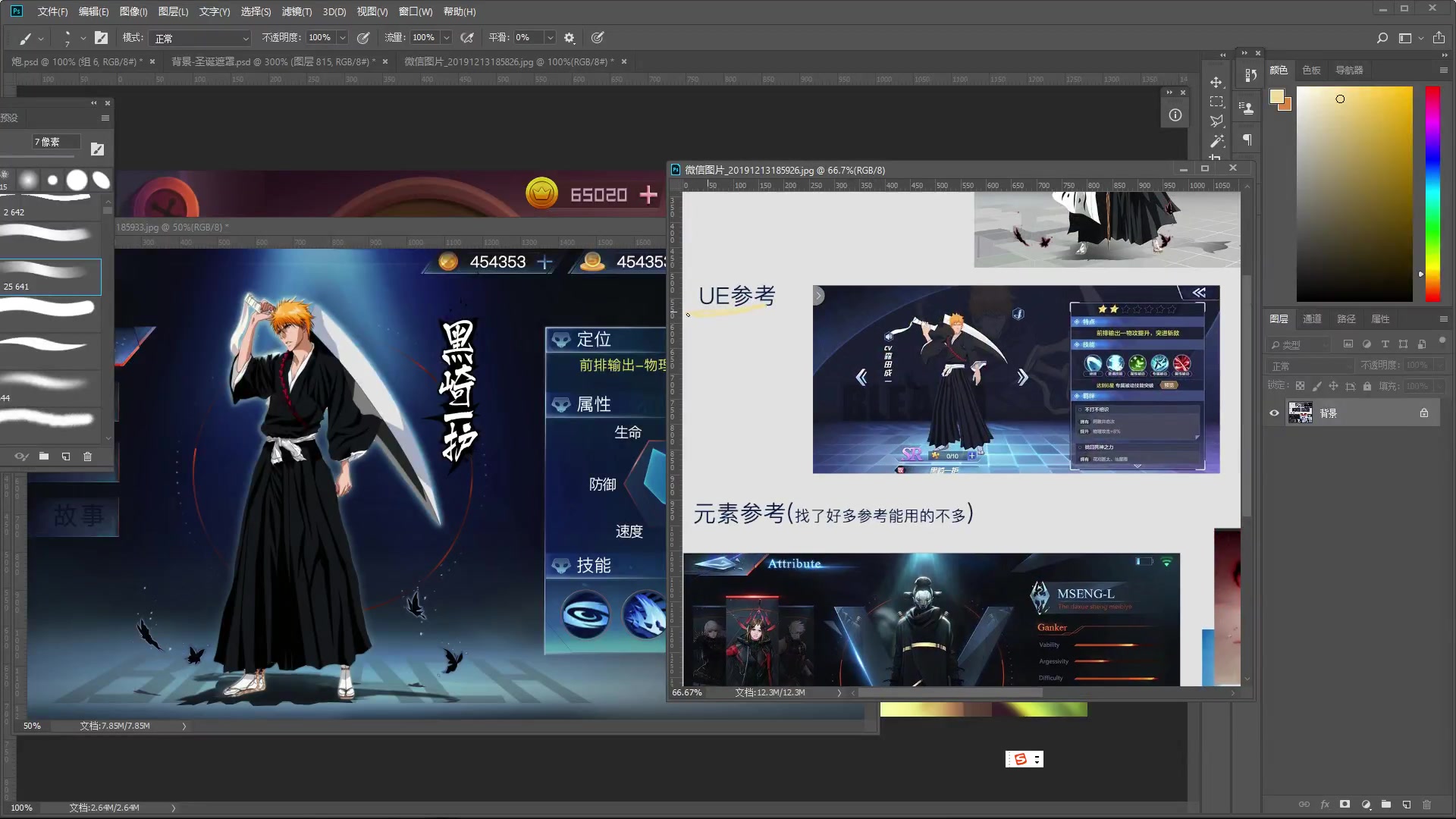The height and width of the screenshot is (819, 1456).
Task: Filter layers by type layer icon
Action: click(1385, 344)
